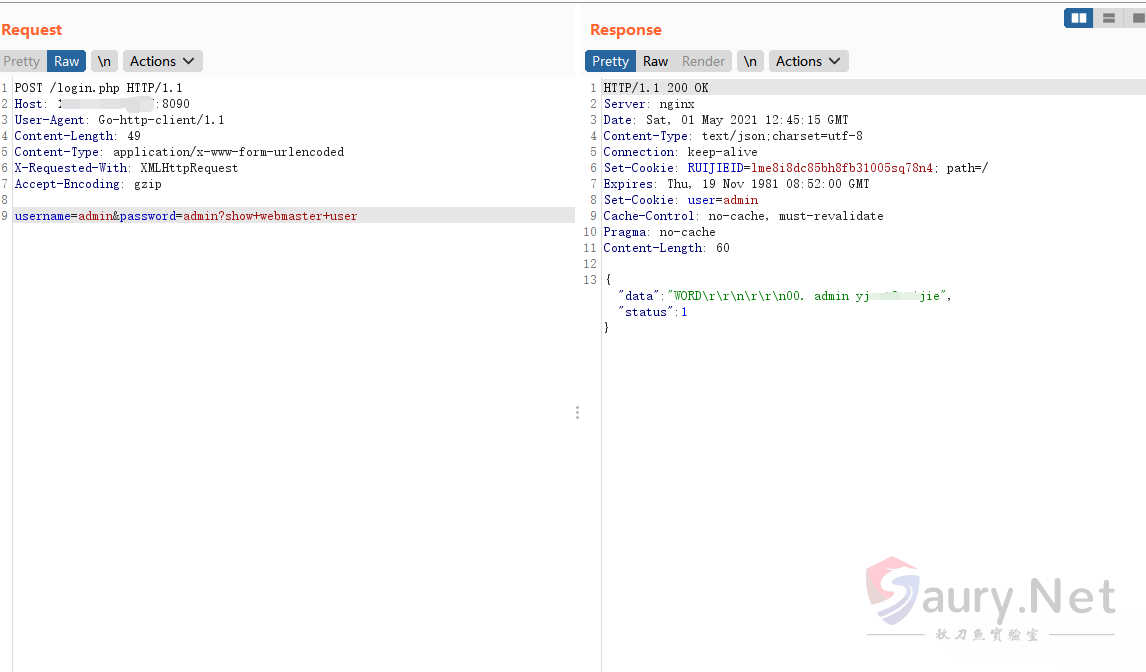Screen dimensions: 1146x672
Task: Place cursor on the User-Agent header line
Action: point(119,120)
